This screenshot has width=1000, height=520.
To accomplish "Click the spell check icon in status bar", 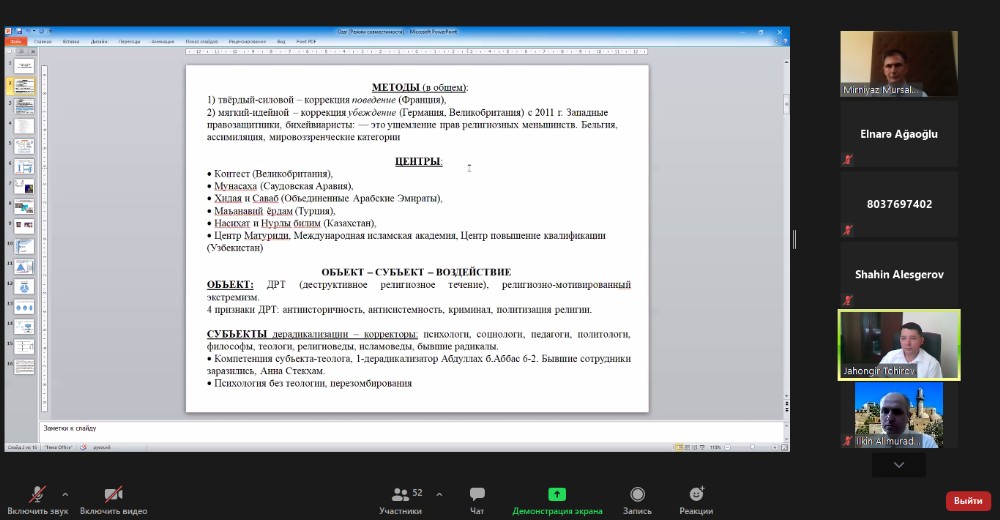I will (x=83, y=447).
